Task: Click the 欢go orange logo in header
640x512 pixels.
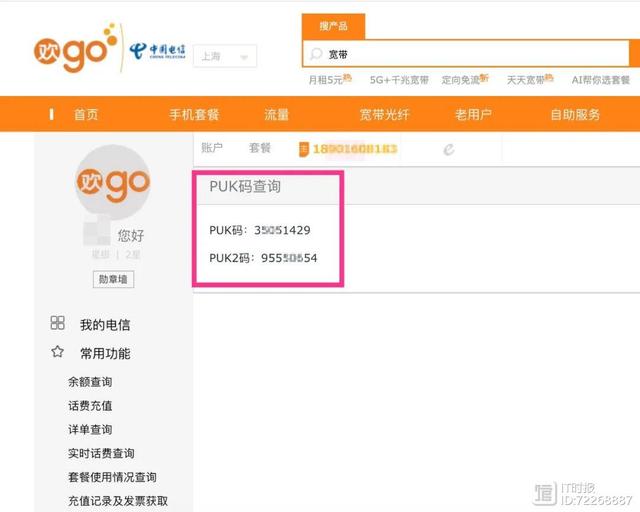Action: [x=76, y=48]
